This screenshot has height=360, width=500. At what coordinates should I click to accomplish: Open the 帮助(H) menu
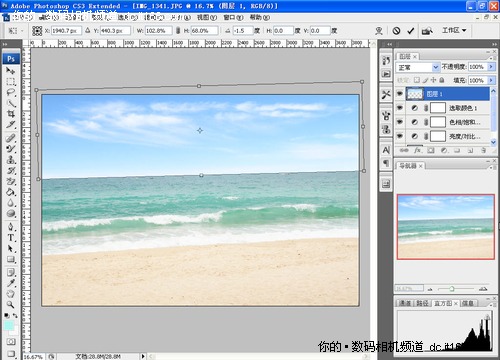(260, 17)
